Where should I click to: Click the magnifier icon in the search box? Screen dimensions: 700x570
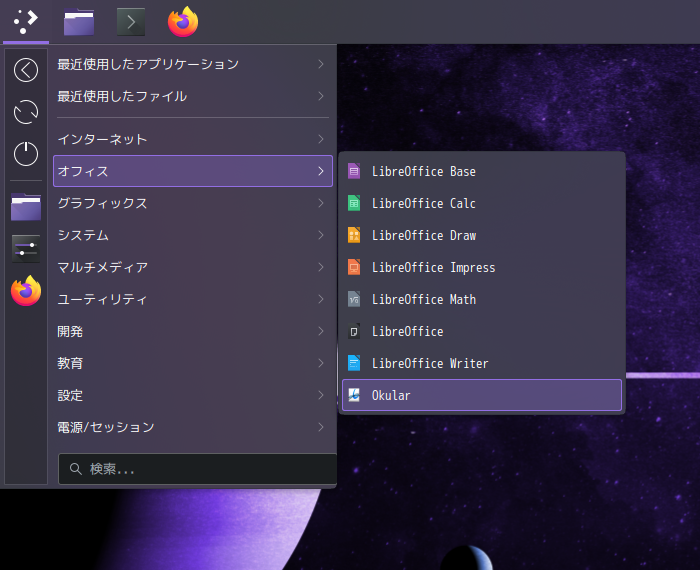click(x=75, y=469)
